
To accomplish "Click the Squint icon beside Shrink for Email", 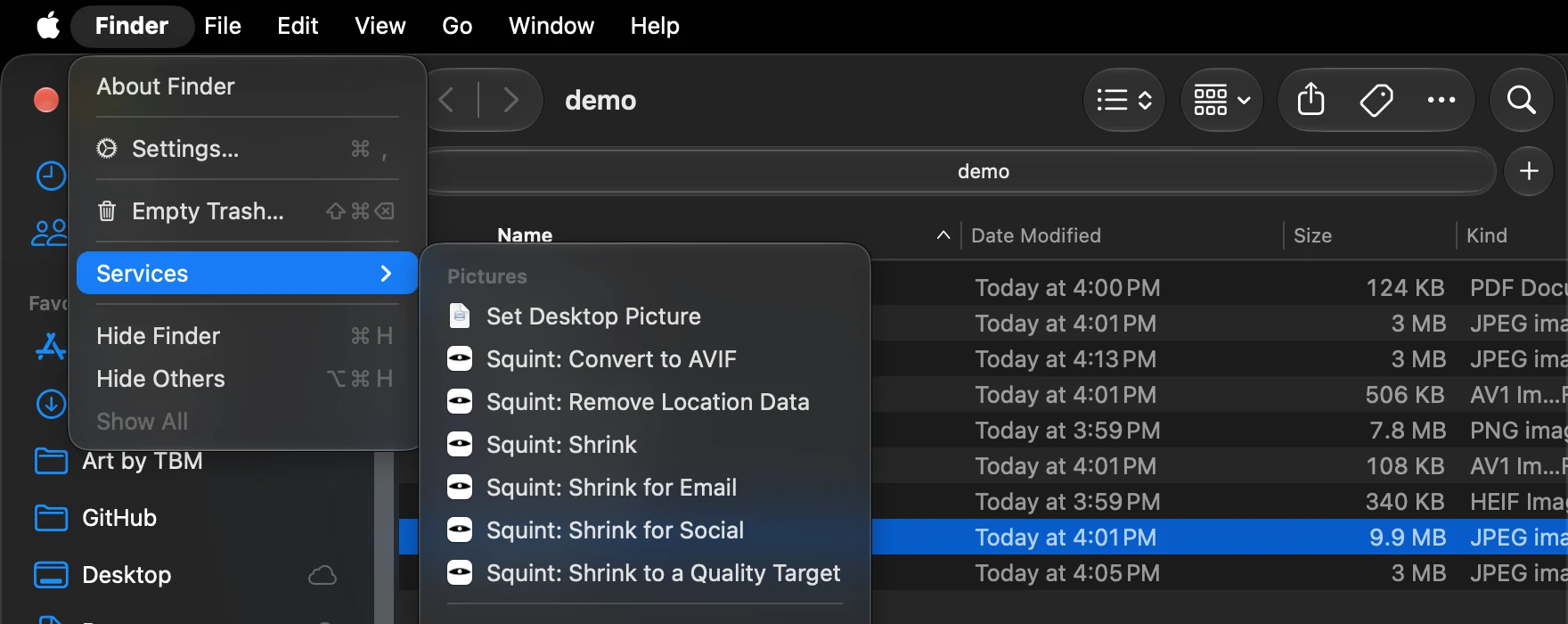I will tap(460, 488).
